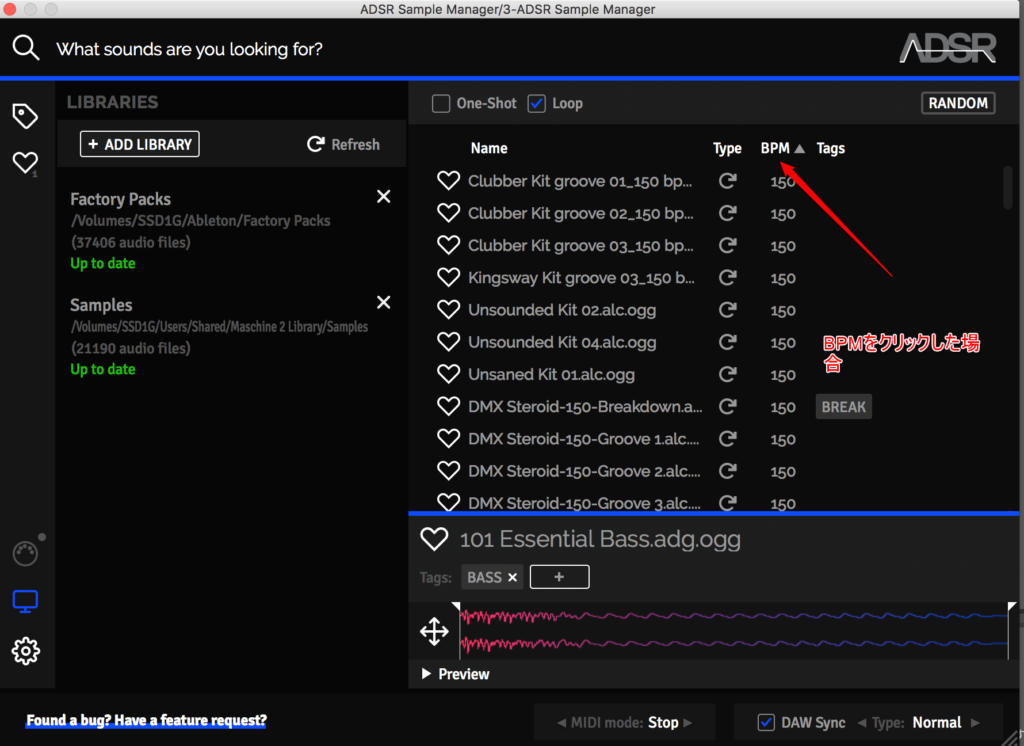This screenshot has width=1024, height=746.
Task: Favorite Clubber Kit groove 01 sample
Action: pyautogui.click(x=448, y=181)
